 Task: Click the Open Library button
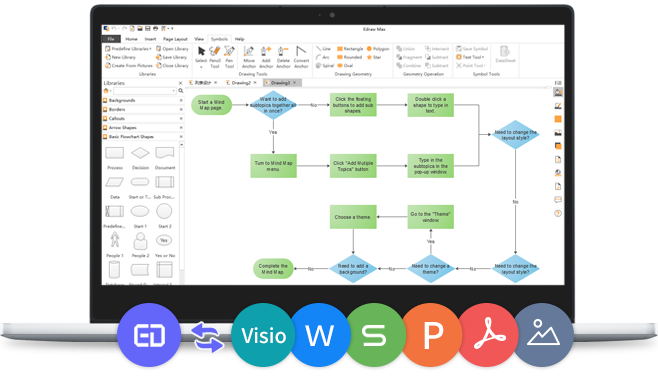click(x=172, y=49)
